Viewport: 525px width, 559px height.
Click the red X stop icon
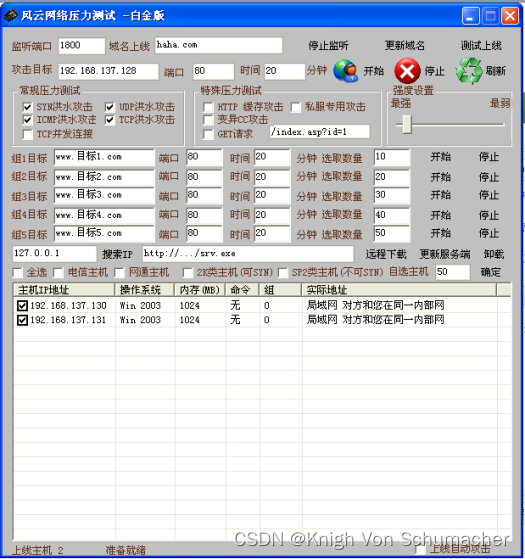[x=407, y=71]
